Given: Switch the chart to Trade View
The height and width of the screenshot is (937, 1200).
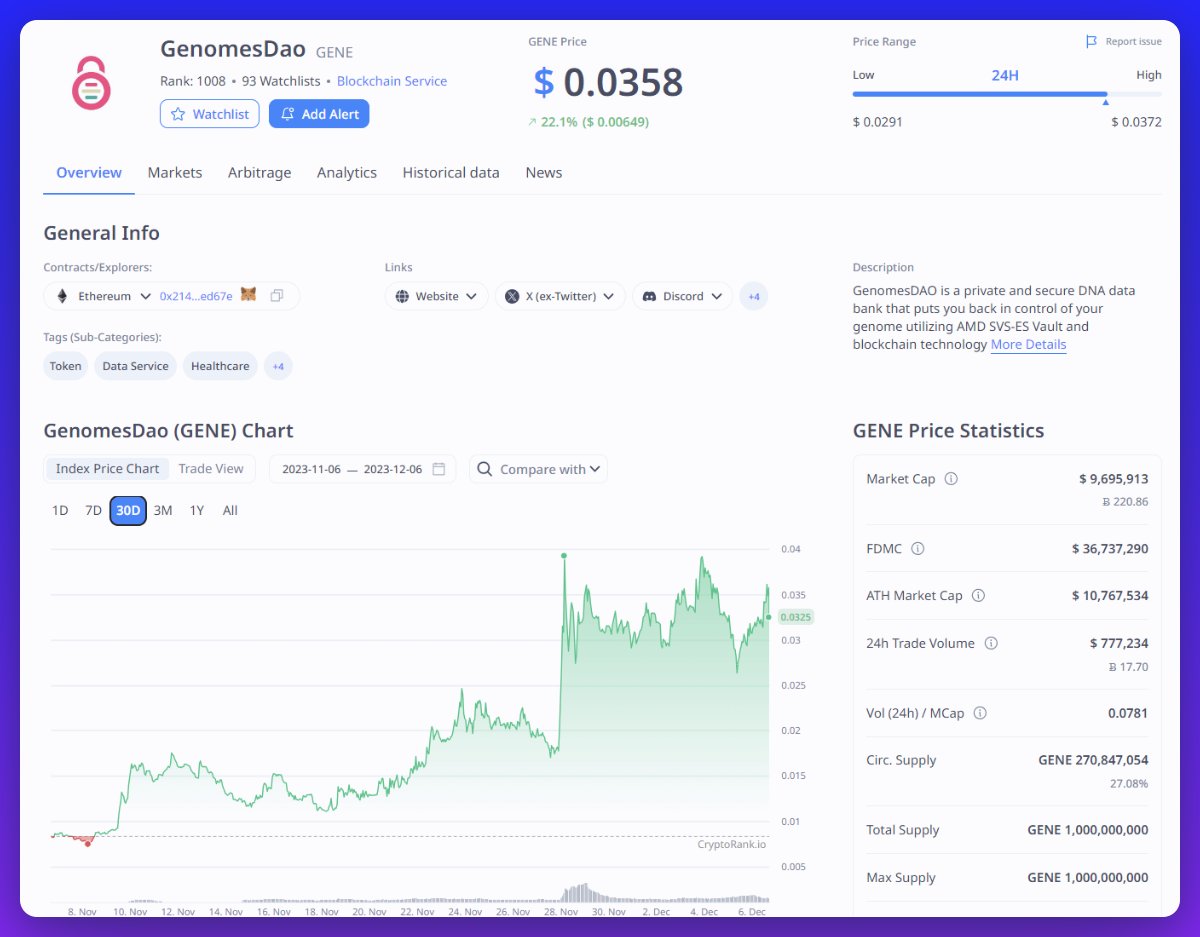Looking at the screenshot, I should tap(211, 469).
